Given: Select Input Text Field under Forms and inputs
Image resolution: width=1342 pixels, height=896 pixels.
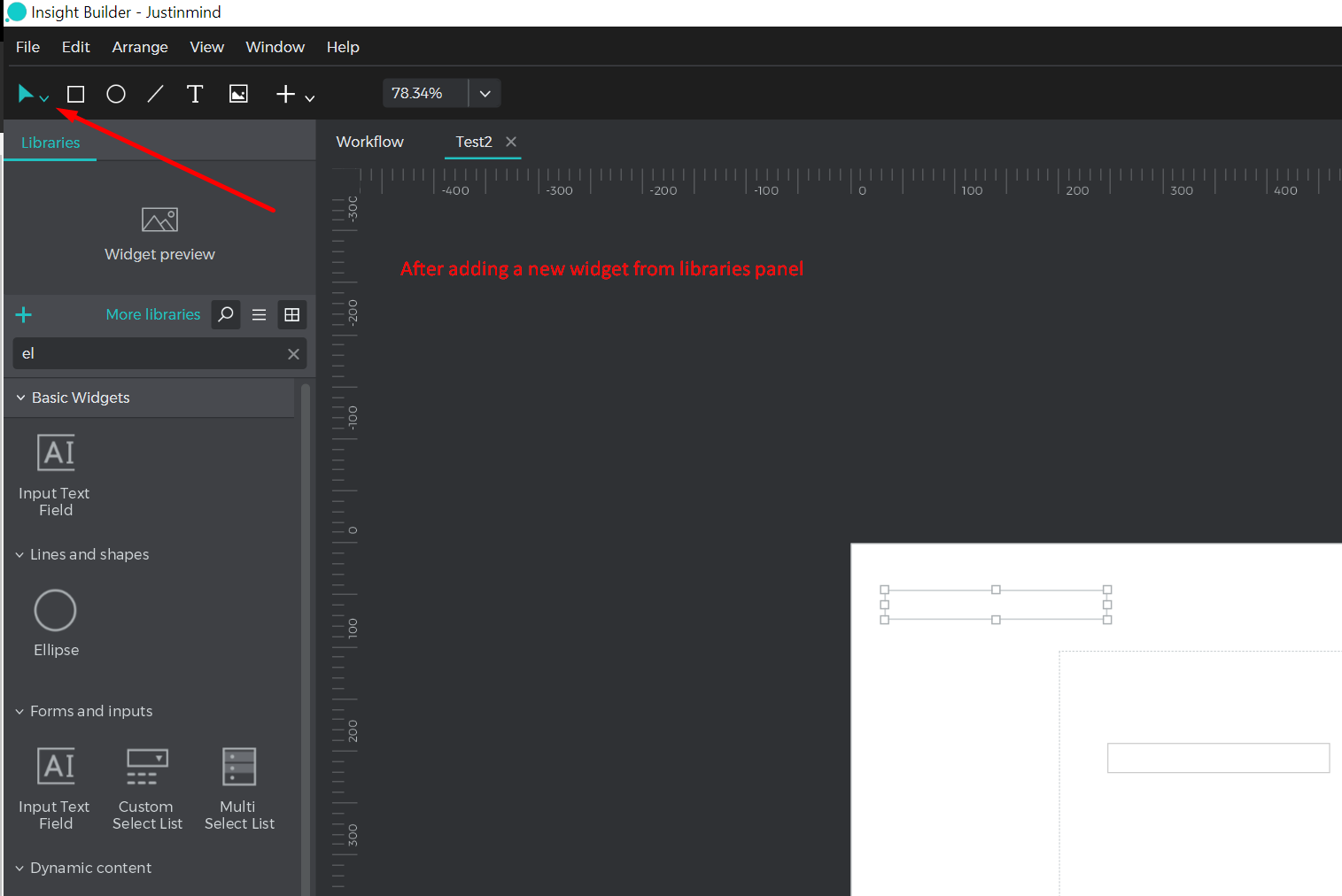Looking at the screenshot, I should point(55,789).
